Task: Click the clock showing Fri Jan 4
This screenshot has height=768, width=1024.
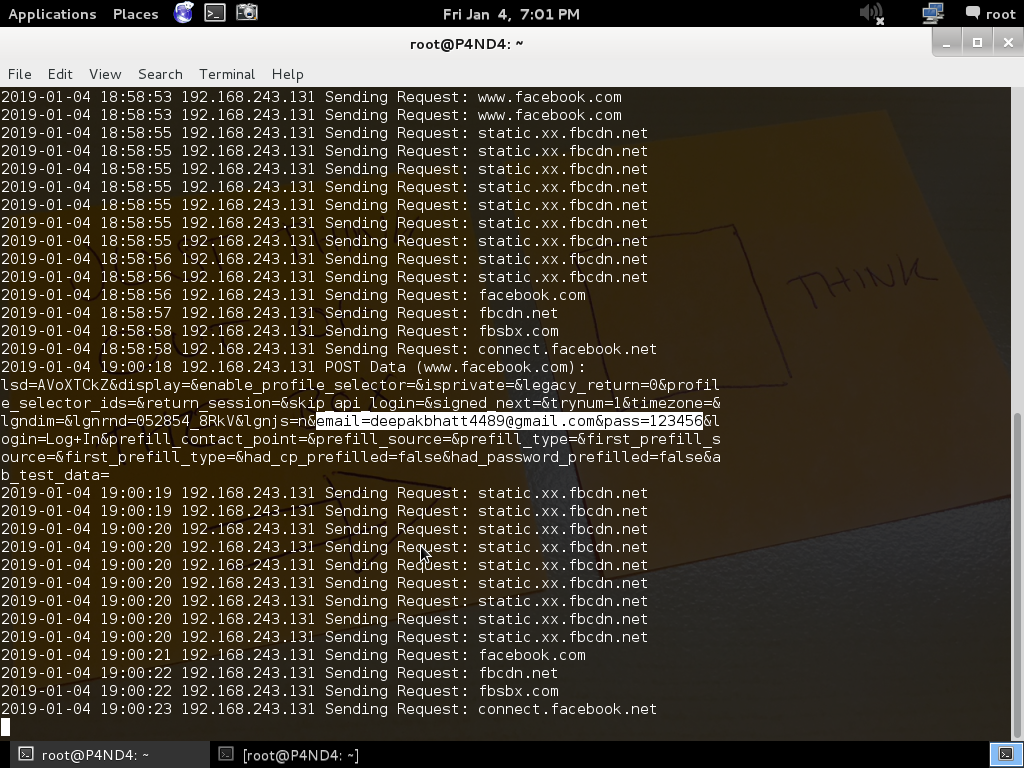Action: [511, 14]
